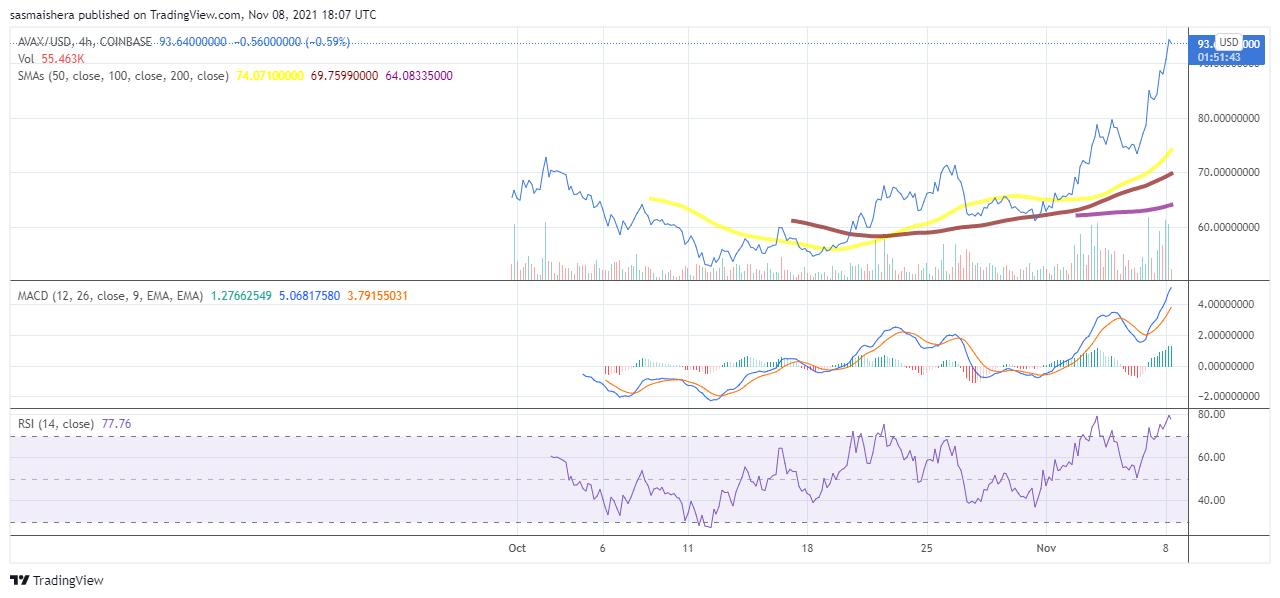Viewport: 1280px width, 598px height.
Task: Click RSI axis label 40.00
Action: click(1212, 500)
